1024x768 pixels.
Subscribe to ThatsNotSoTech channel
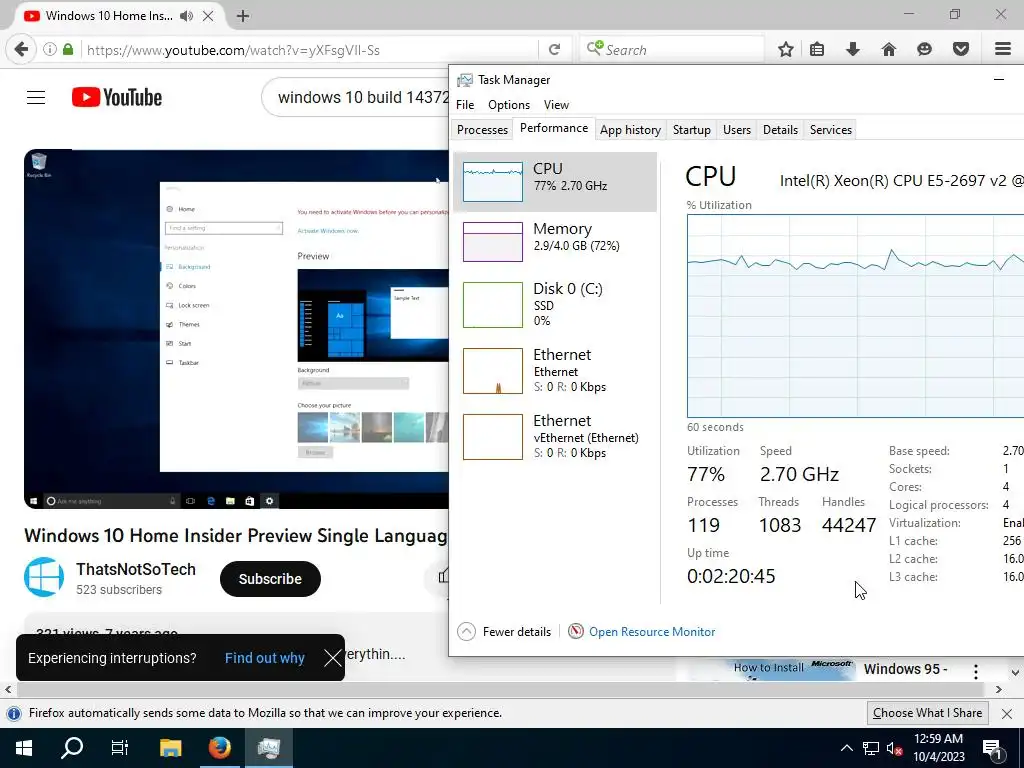pyautogui.click(x=270, y=579)
